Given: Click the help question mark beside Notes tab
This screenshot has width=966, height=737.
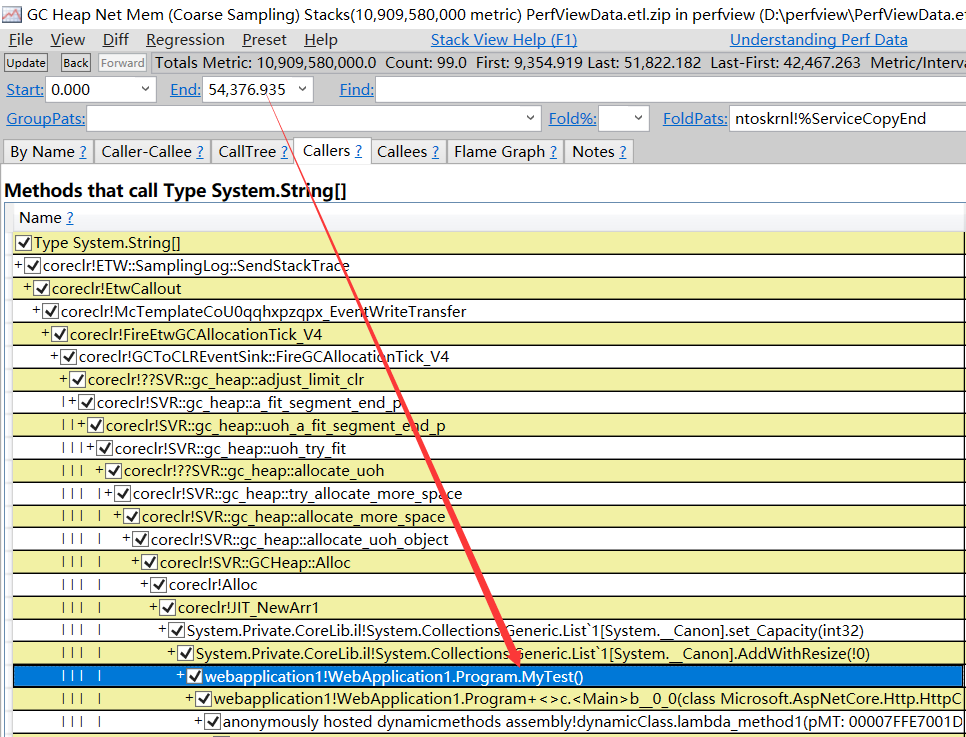Looking at the screenshot, I should pos(623,152).
